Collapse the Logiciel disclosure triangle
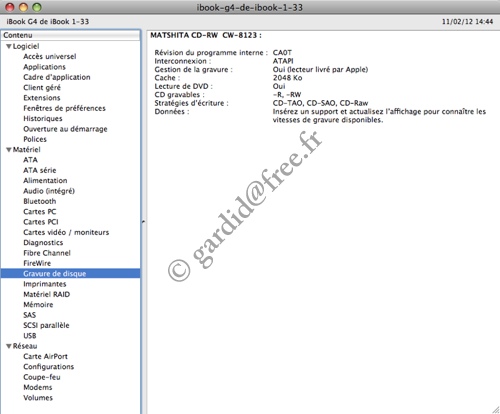This screenshot has width=500, height=414. tap(9, 46)
